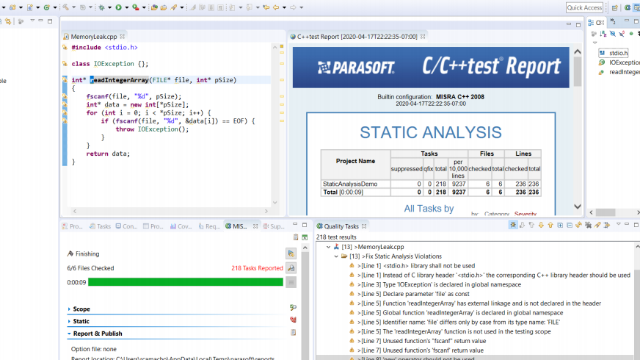Screen dimensions: 640x360
Task: Open dropdown arrow beside Build hammer
Action: (x=74, y=7)
